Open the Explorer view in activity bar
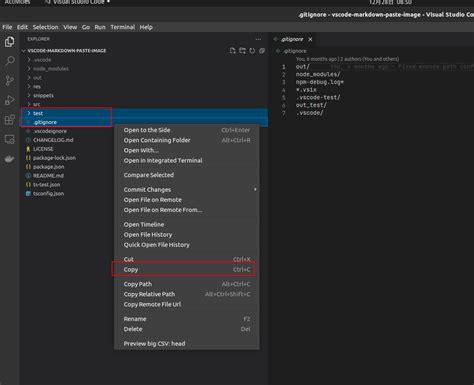The height and width of the screenshot is (385, 474). point(10,42)
